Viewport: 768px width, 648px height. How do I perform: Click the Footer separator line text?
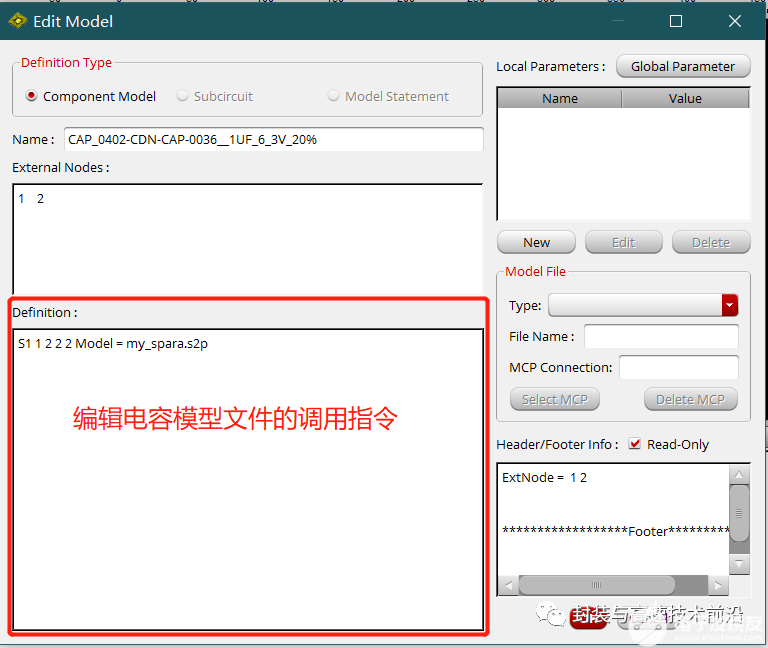point(616,531)
